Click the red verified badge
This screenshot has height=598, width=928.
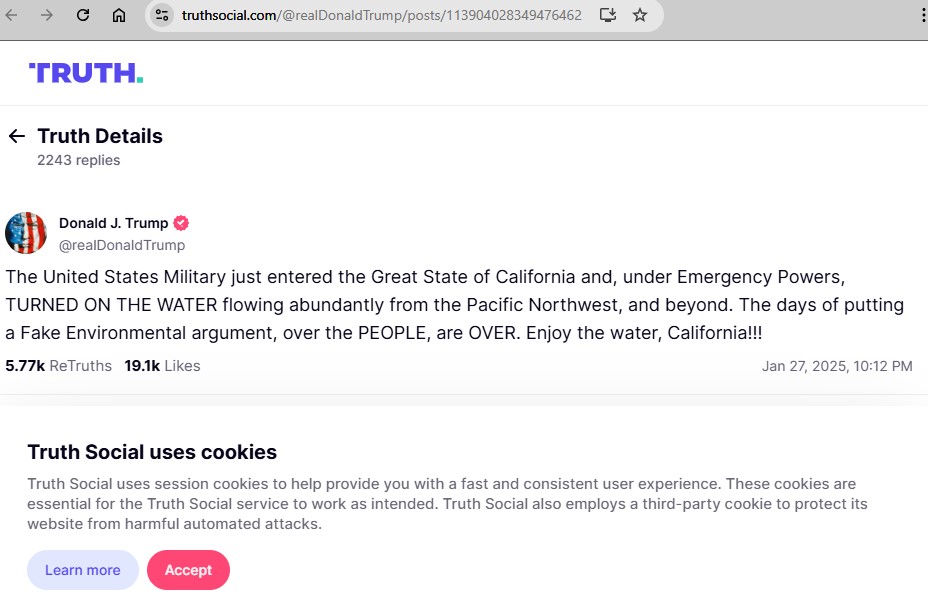point(181,223)
